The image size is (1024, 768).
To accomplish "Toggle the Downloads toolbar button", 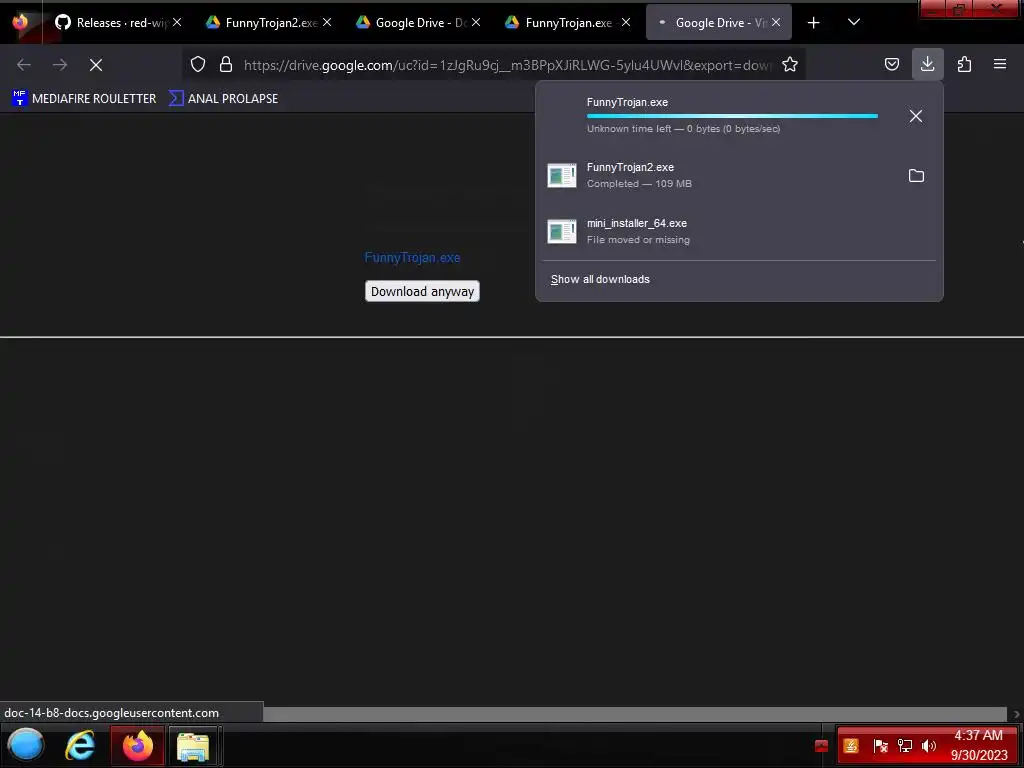I will (x=927, y=64).
